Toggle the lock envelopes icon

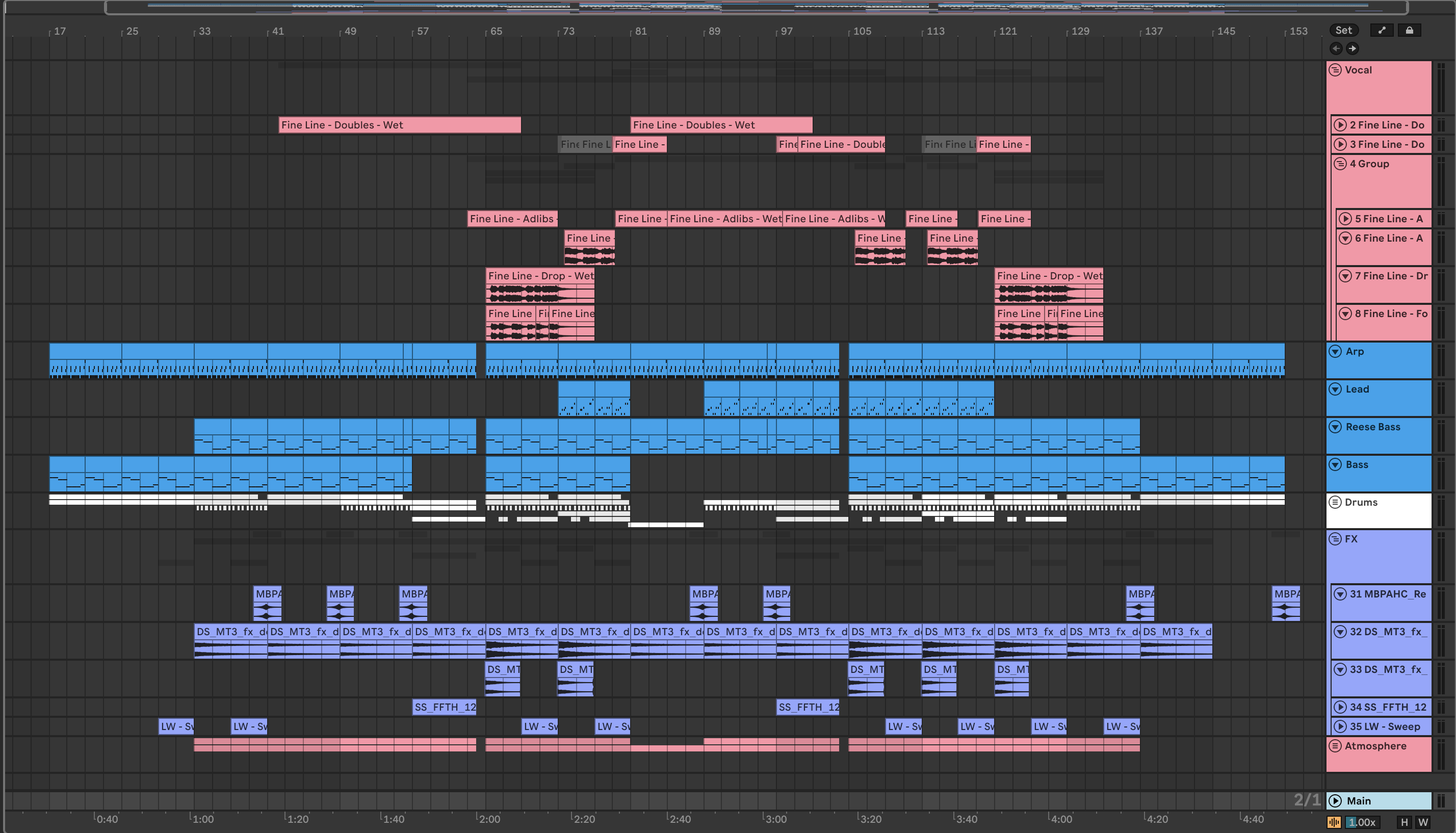(x=1409, y=30)
